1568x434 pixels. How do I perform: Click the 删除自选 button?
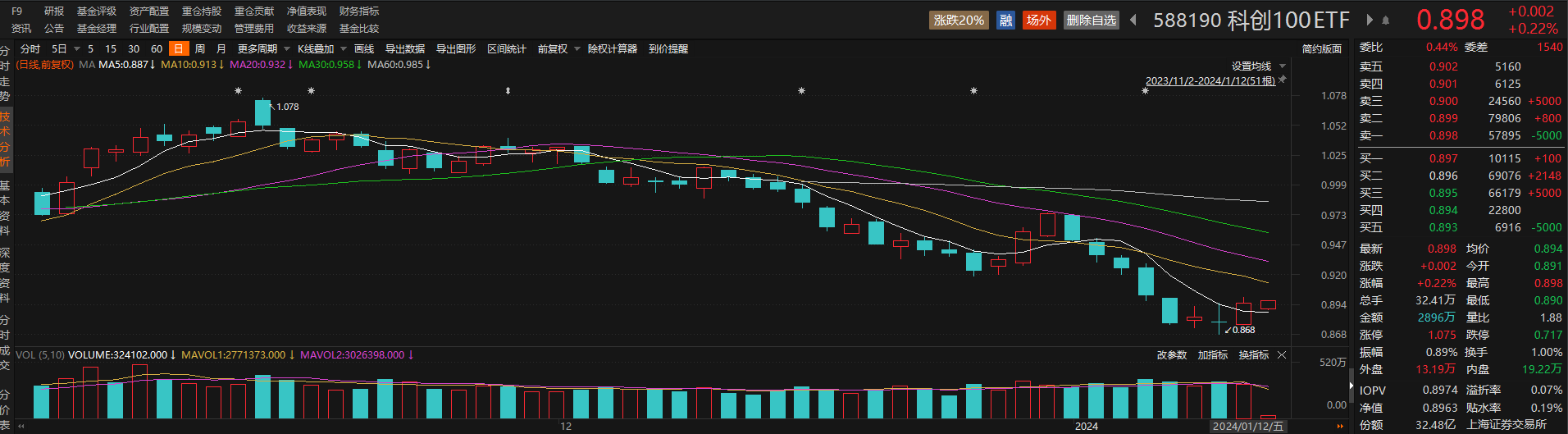[x=1091, y=21]
